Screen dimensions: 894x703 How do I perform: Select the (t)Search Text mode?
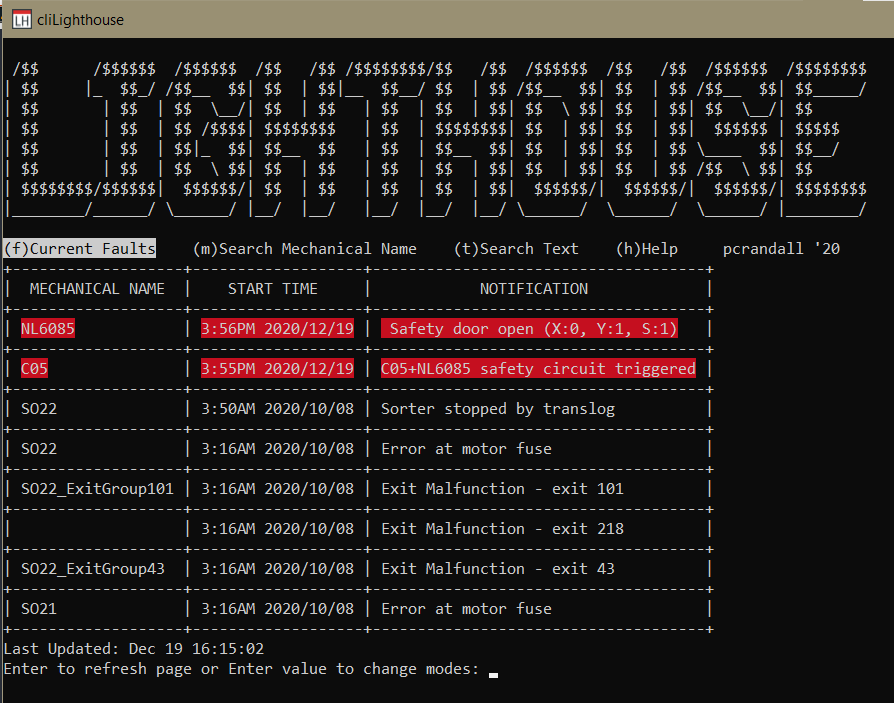point(516,249)
